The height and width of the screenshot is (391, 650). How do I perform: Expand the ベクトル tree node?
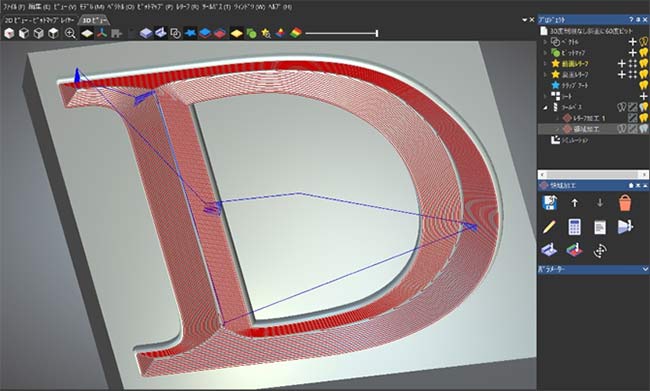click(x=546, y=41)
